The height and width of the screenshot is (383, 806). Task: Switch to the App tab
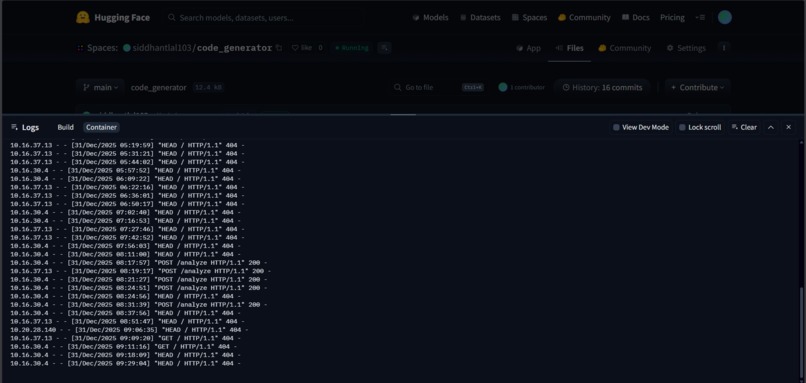[528, 48]
